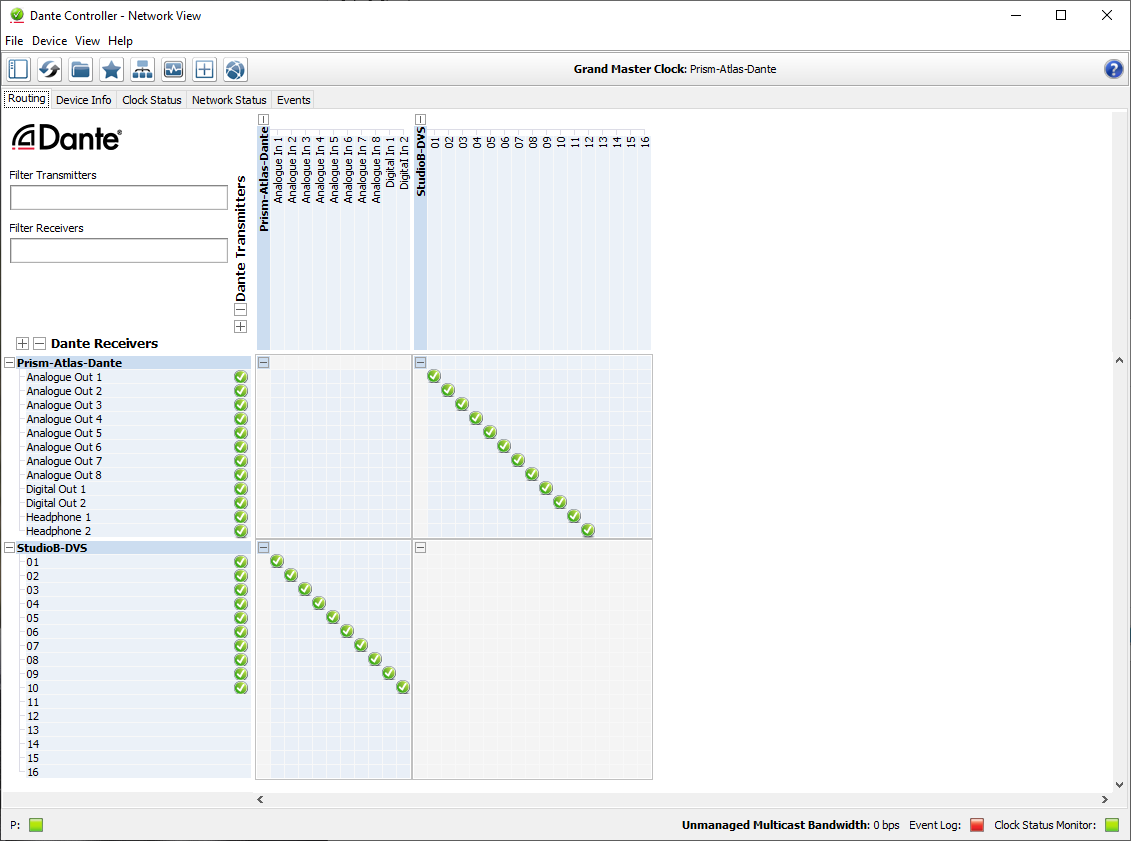Screen dimensions: 1131x841
Task: Toggle the filter pane toolbar icon
Action: click(x=19, y=69)
